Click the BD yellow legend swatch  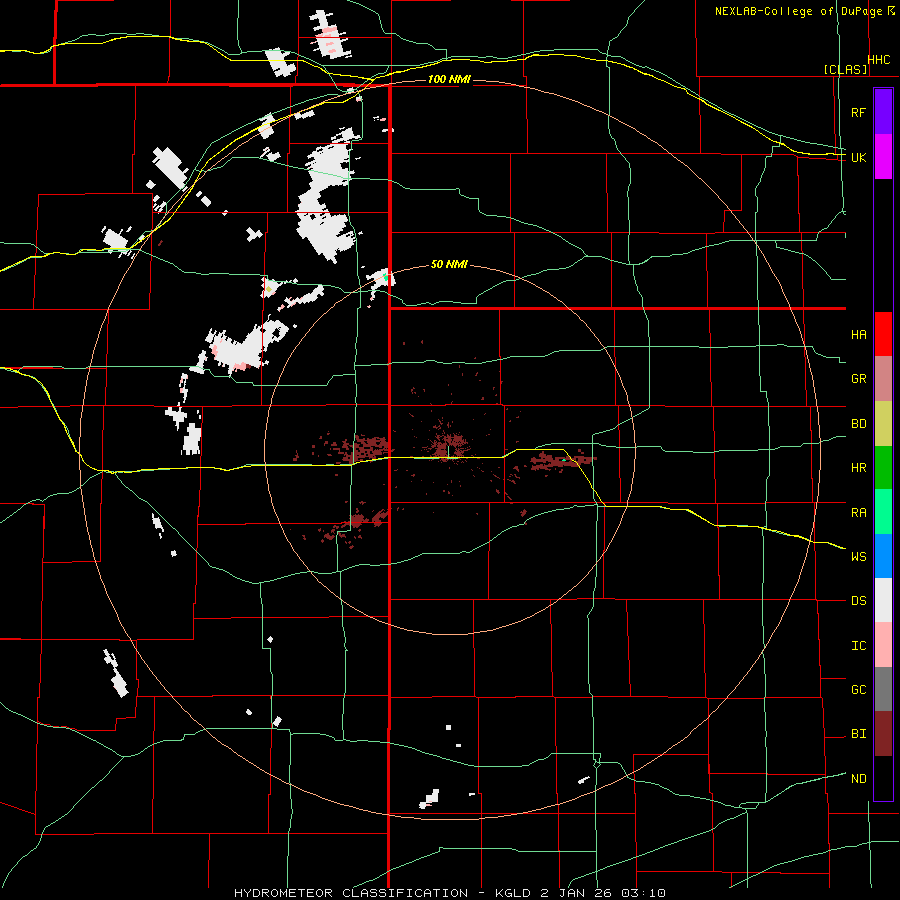(x=883, y=424)
